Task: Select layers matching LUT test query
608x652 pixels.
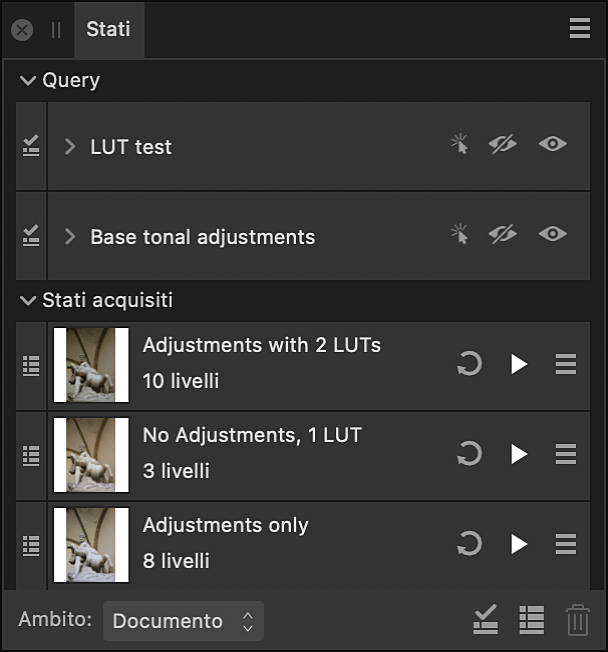Action: tap(459, 145)
